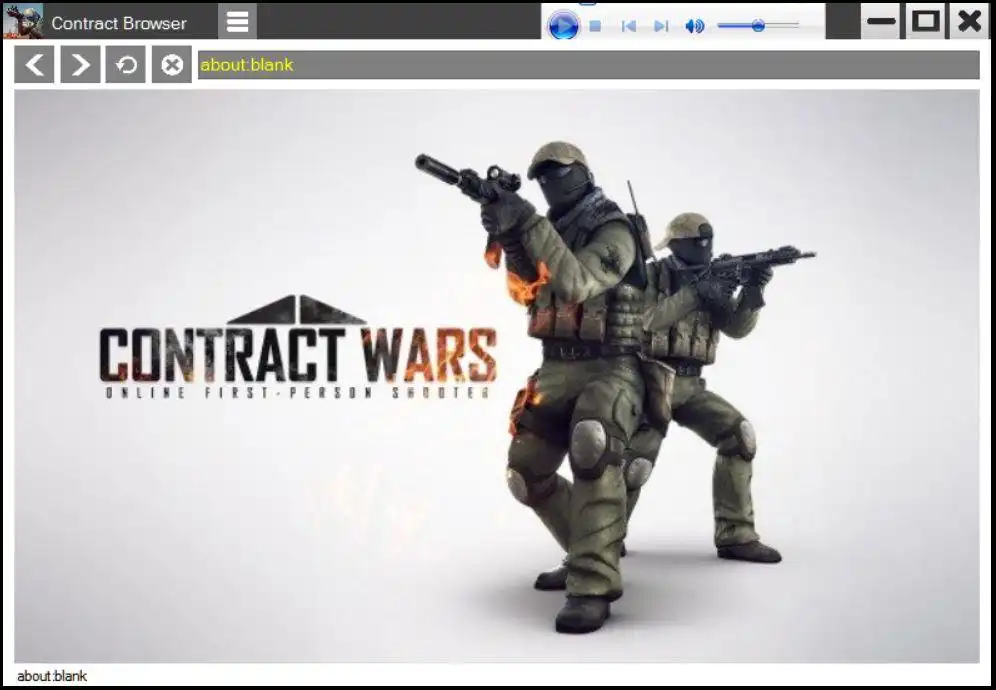Skip to the next track
Viewport: 996px width, 690px height.
point(661,26)
